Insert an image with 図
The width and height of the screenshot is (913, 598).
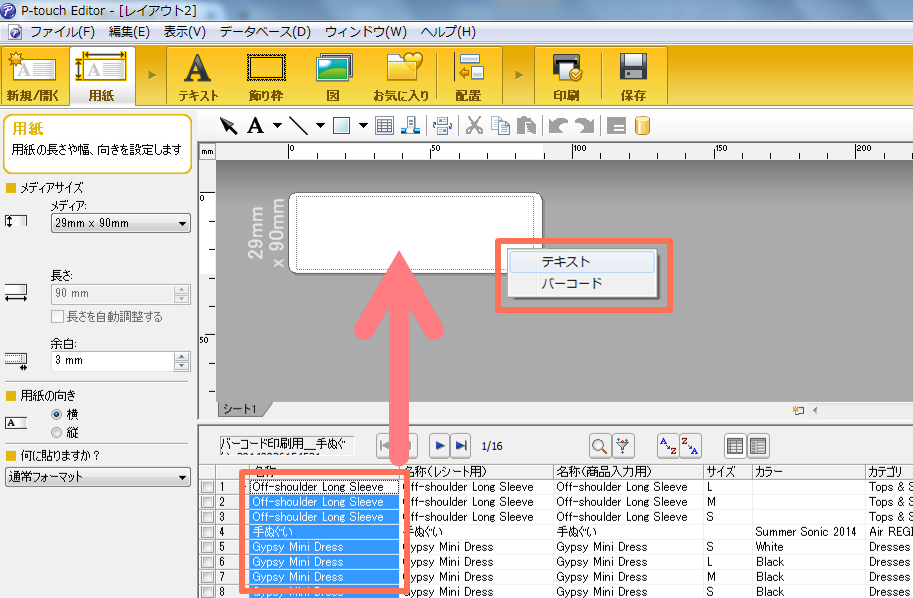pos(334,76)
